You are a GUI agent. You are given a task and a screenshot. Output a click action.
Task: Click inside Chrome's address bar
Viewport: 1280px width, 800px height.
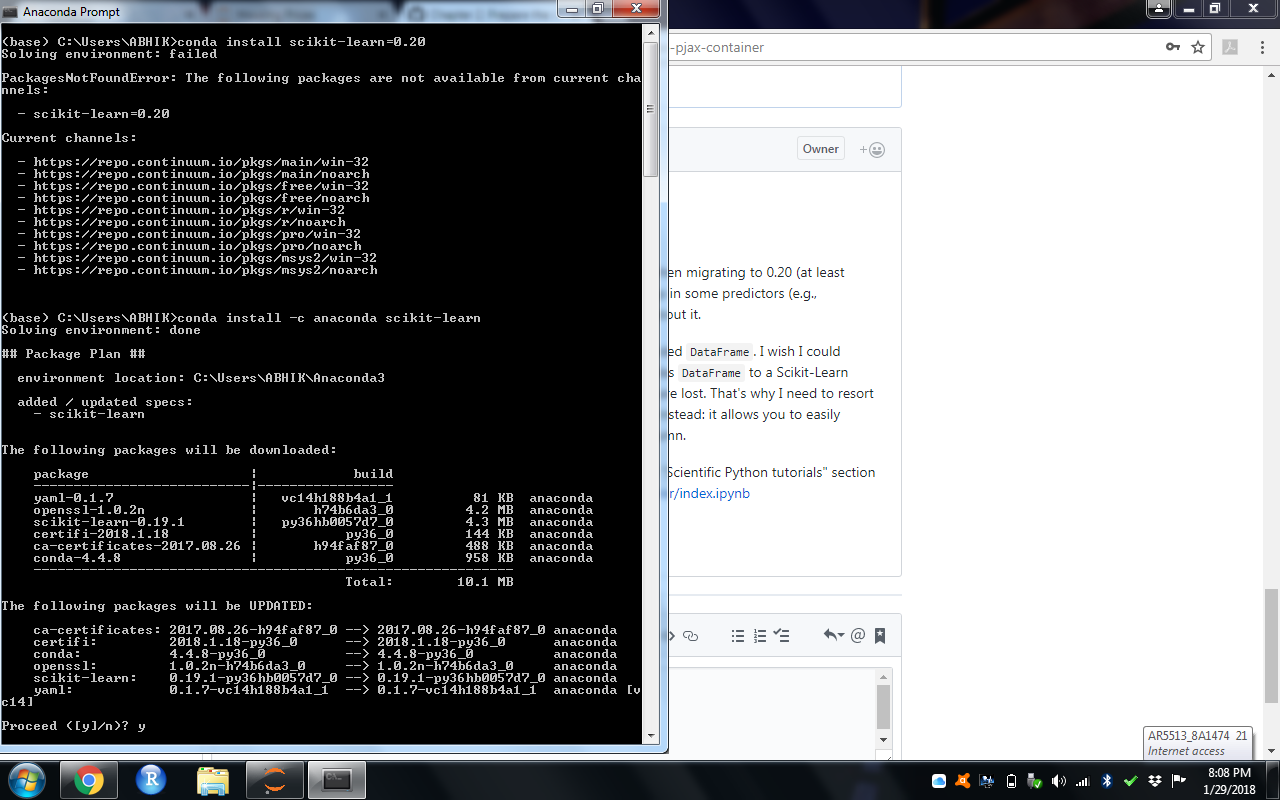pyautogui.click(x=900, y=47)
